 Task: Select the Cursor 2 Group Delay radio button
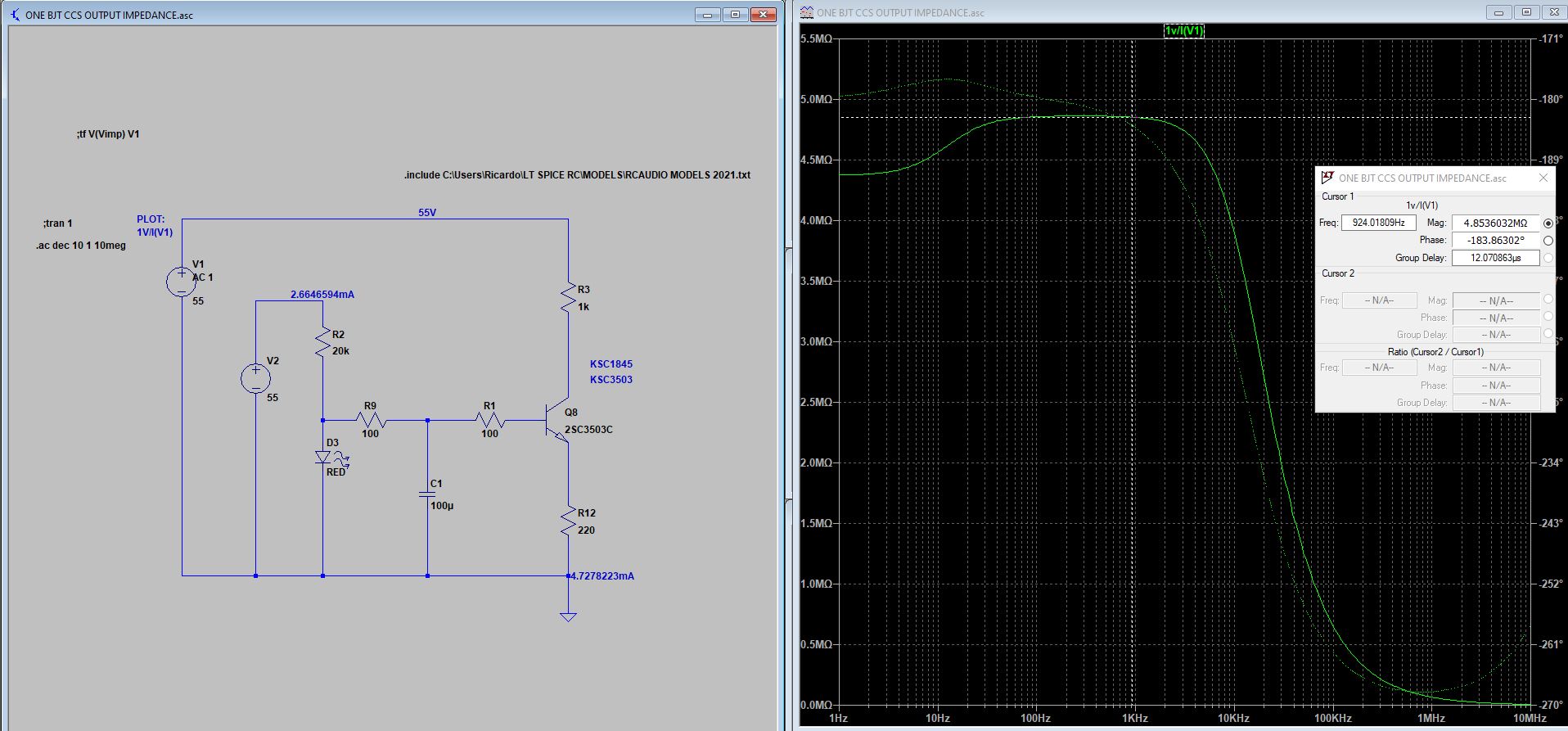(1548, 334)
